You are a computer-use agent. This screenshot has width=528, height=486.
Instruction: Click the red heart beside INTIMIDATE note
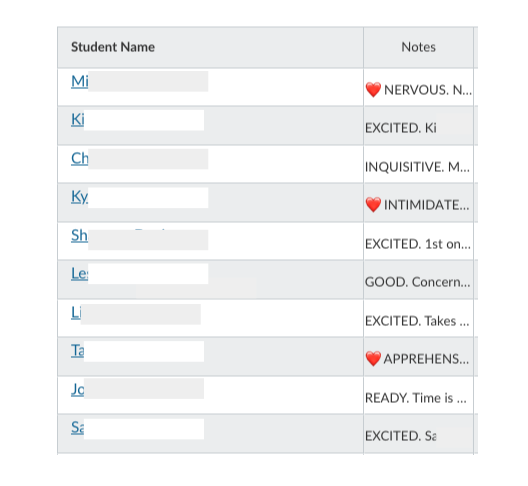point(373,205)
